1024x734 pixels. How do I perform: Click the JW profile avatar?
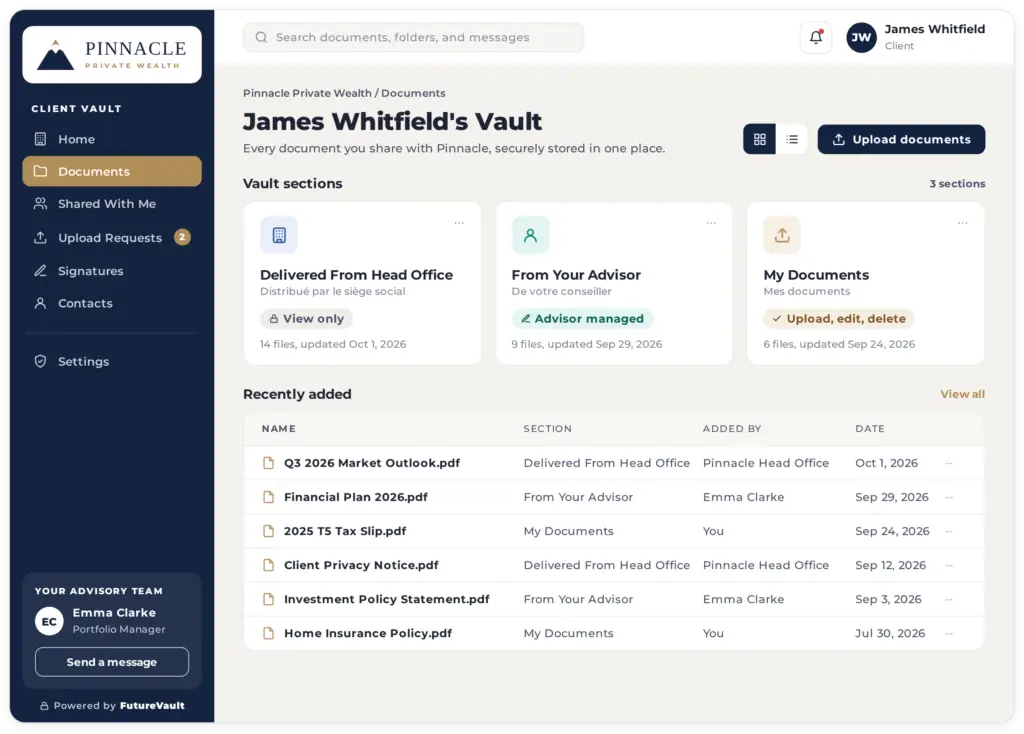[x=861, y=37]
